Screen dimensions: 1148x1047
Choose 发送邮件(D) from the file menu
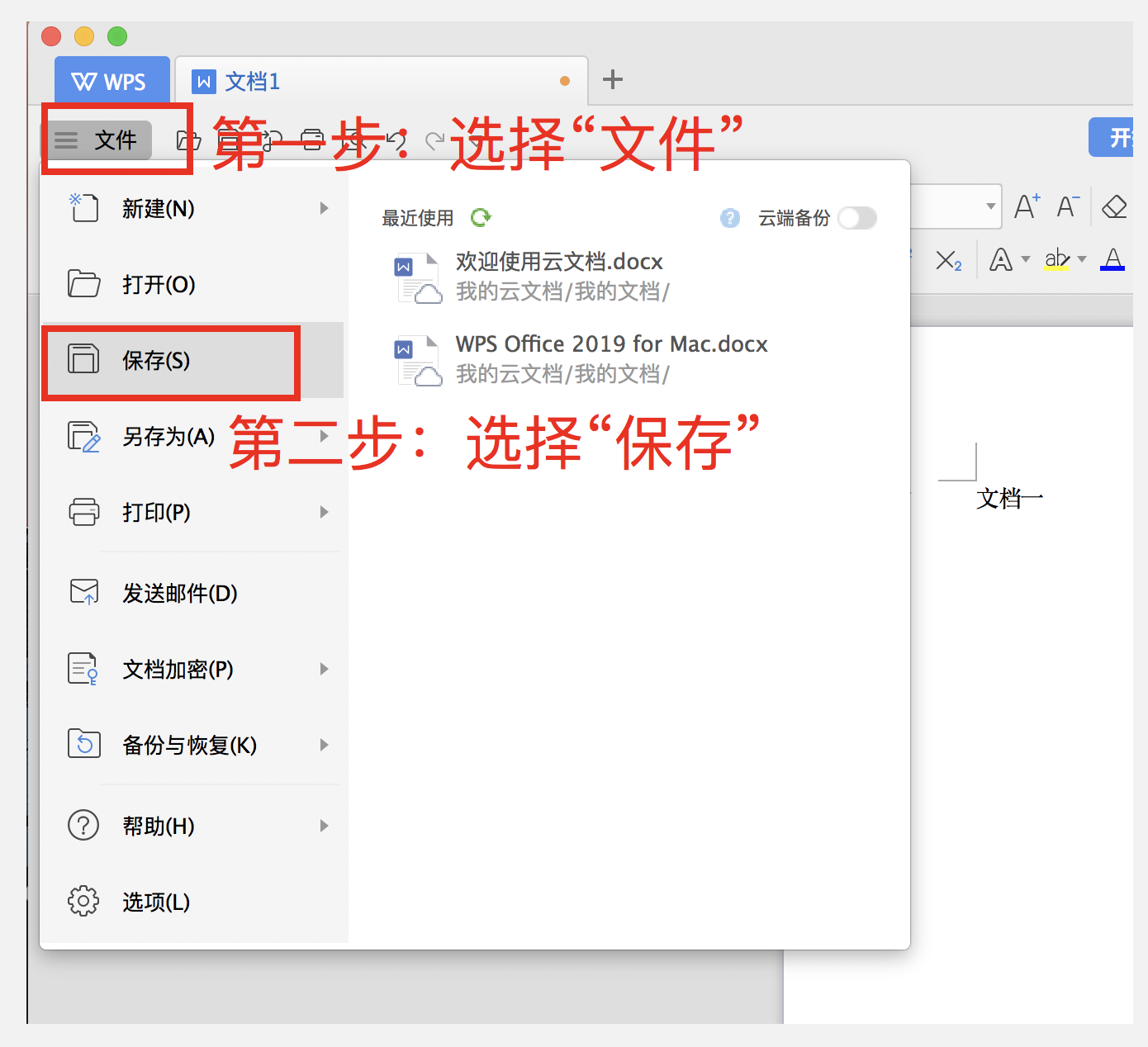[192, 593]
